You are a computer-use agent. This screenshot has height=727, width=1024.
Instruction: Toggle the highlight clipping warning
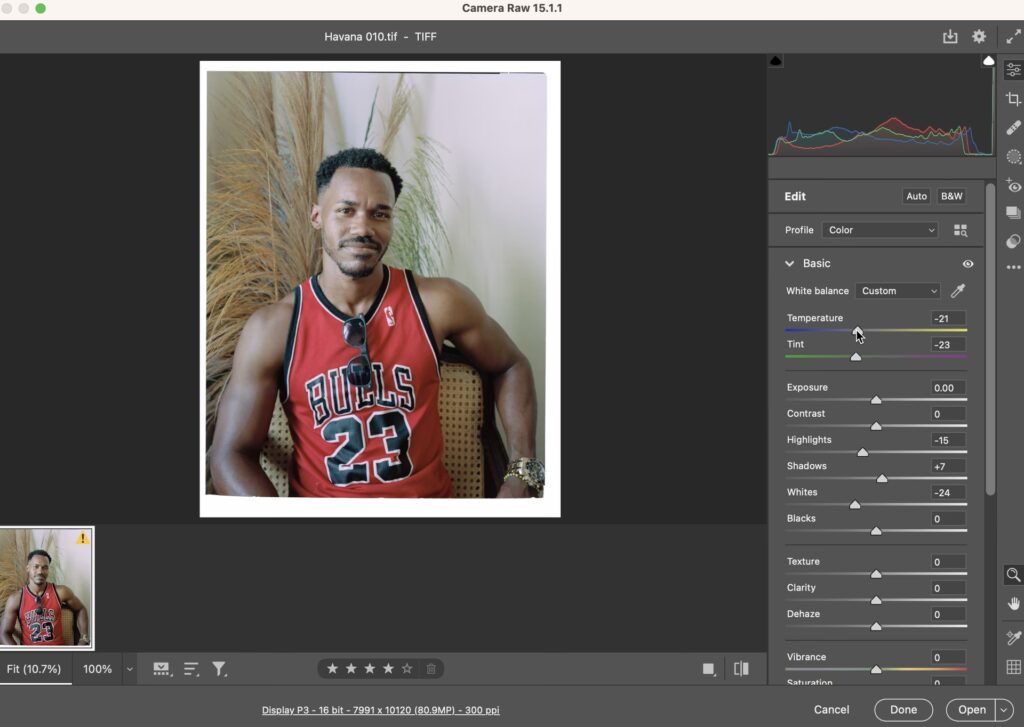point(988,61)
